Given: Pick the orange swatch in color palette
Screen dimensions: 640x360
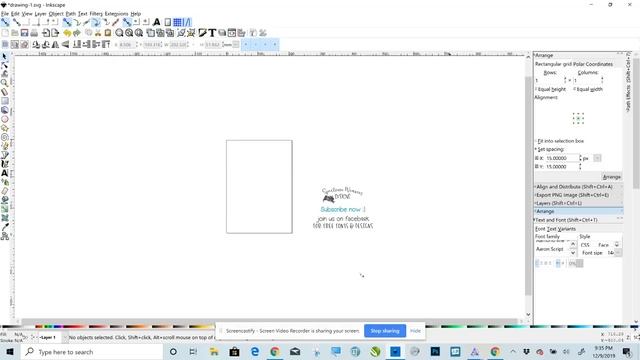Looking at the screenshot, I should pyautogui.click(x=139, y=327).
